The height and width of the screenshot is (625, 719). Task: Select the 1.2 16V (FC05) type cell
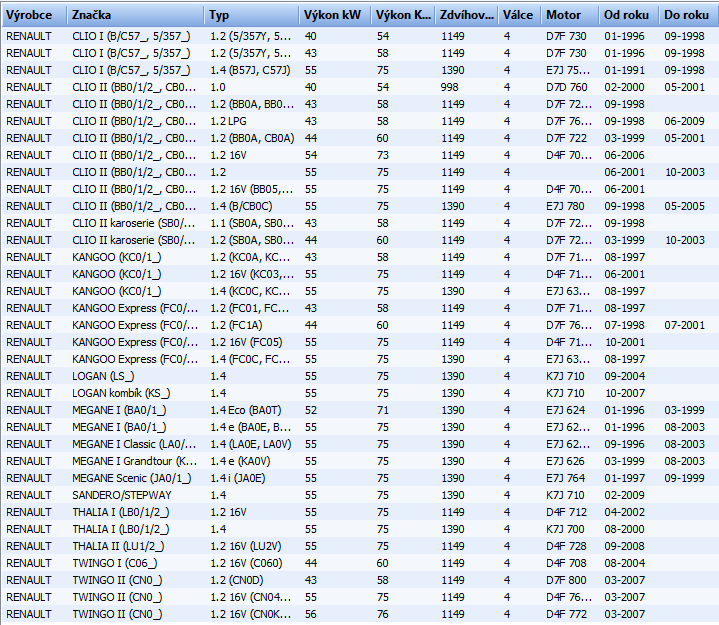246,342
